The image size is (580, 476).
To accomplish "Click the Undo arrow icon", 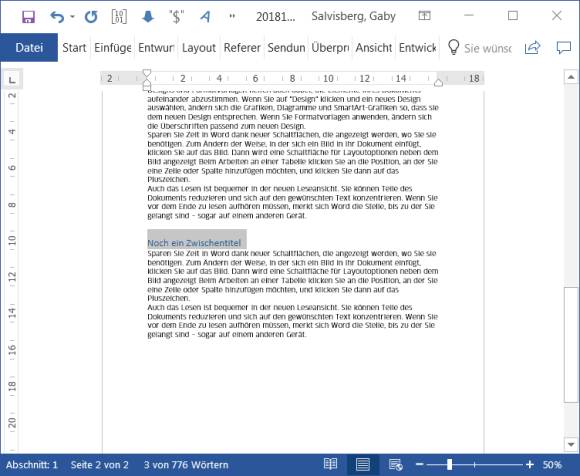I will [57, 17].
